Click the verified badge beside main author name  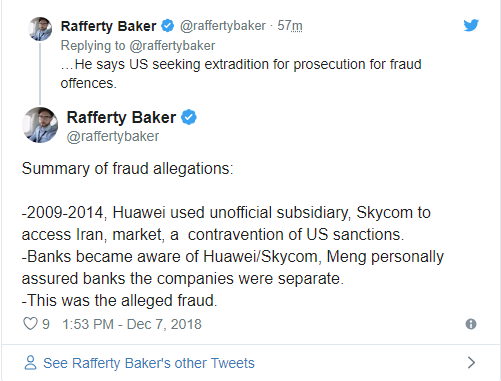click(189, 117)
